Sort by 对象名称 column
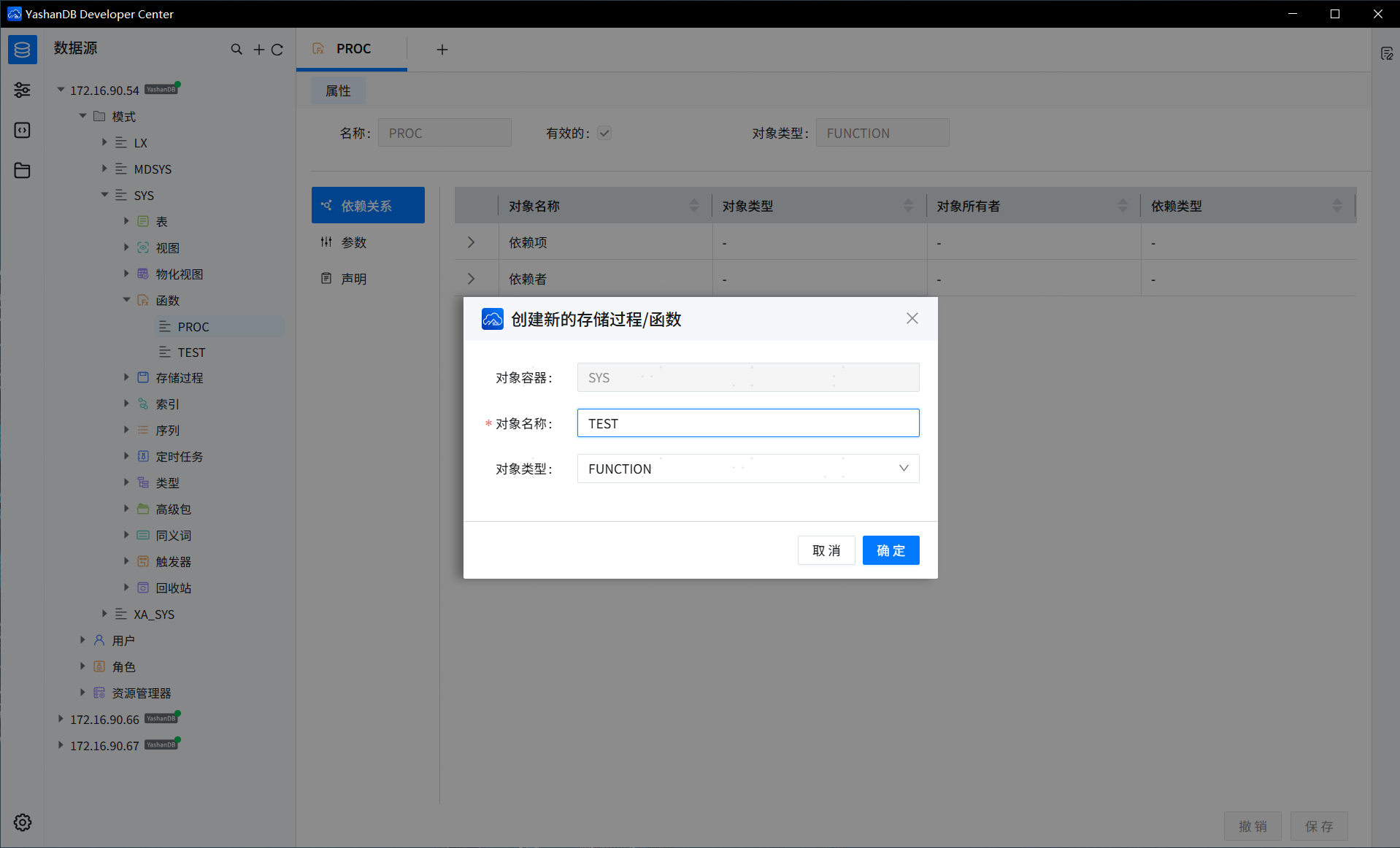Image resolution: width=1400 pixels, height=848 pixels. [694, 206]
